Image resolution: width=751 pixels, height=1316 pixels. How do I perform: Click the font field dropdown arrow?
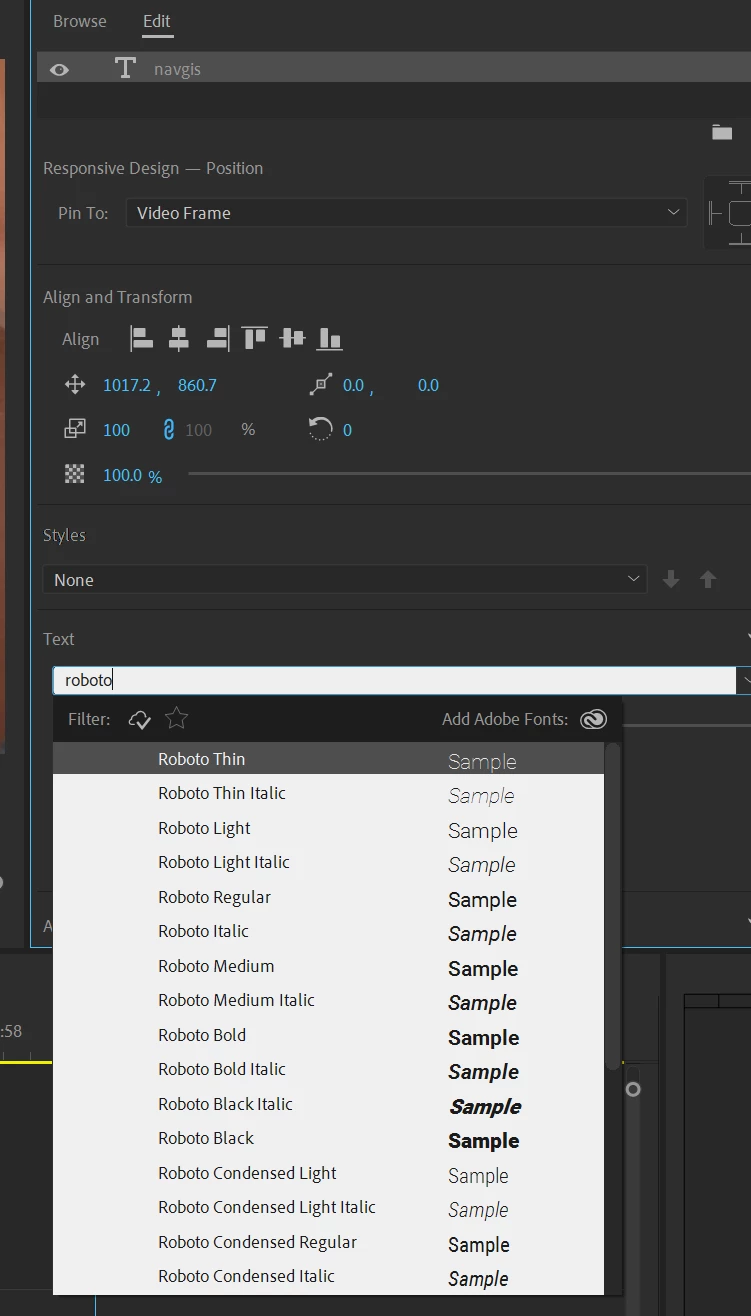click(x=744, y=680)
